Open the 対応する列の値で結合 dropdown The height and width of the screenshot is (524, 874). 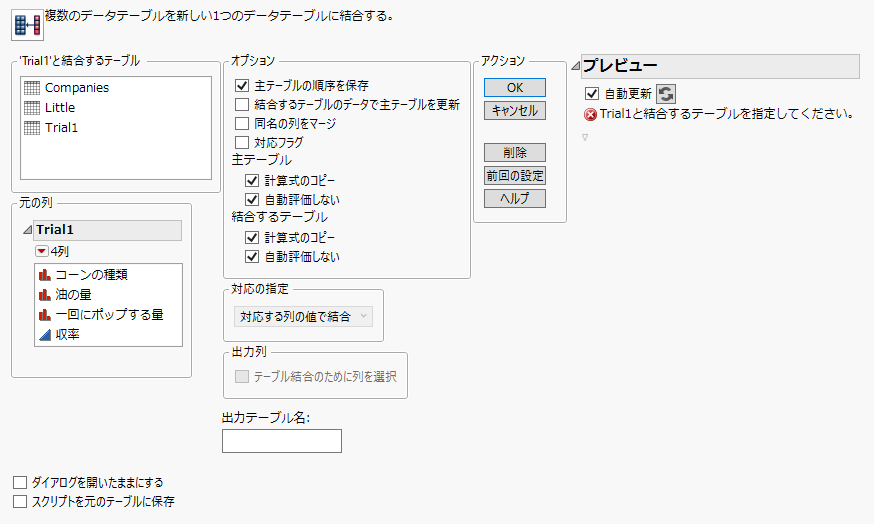[x=303, y=317]
